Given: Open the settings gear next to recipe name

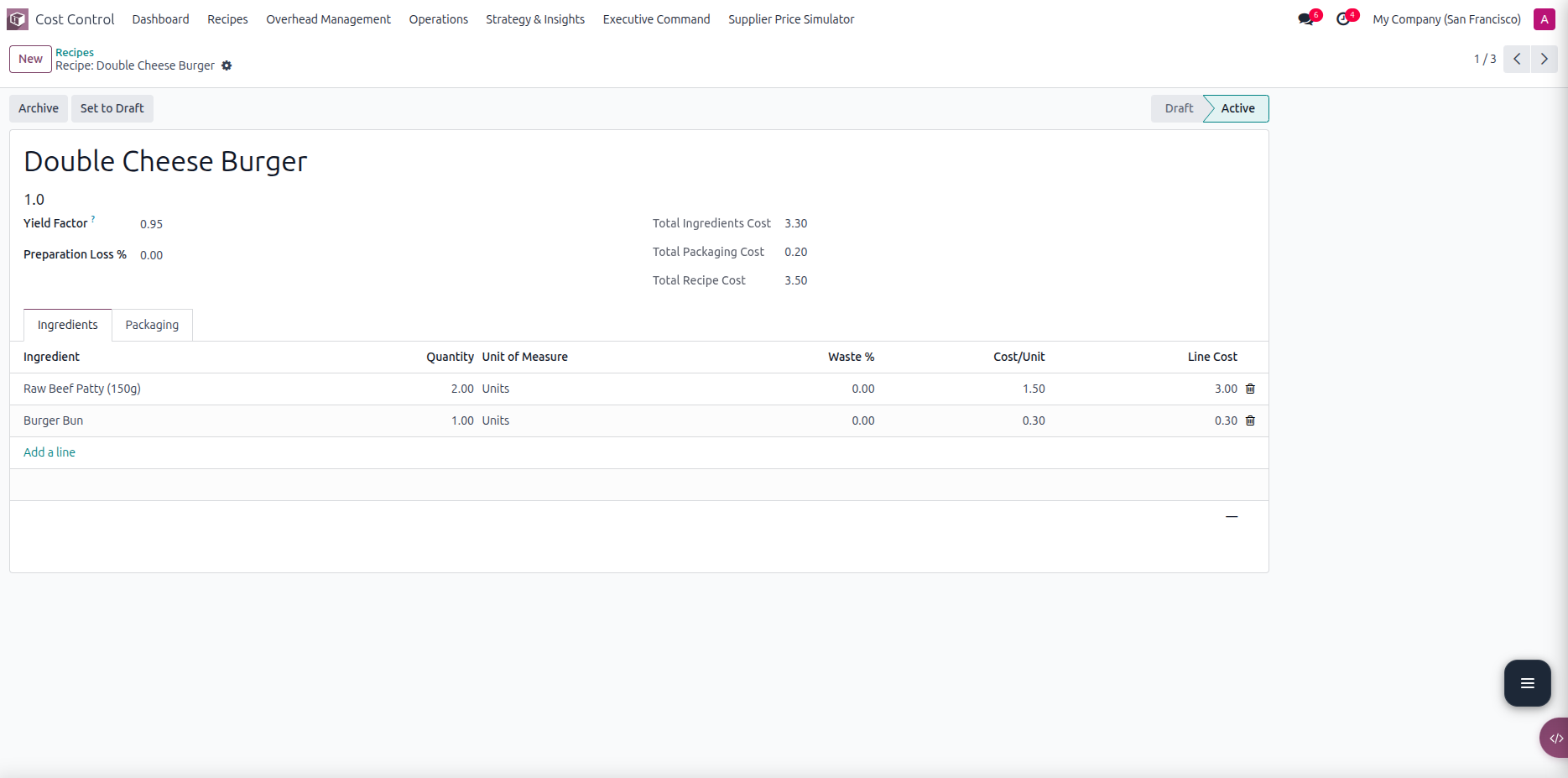Looking at the screenshot, I should click(x=227, y=65).
